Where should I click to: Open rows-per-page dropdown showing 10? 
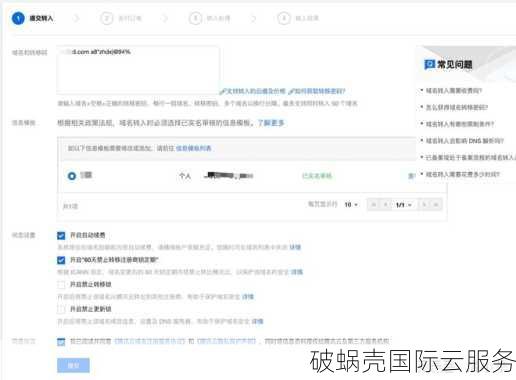pyautogui.click(x=351, y=204)
